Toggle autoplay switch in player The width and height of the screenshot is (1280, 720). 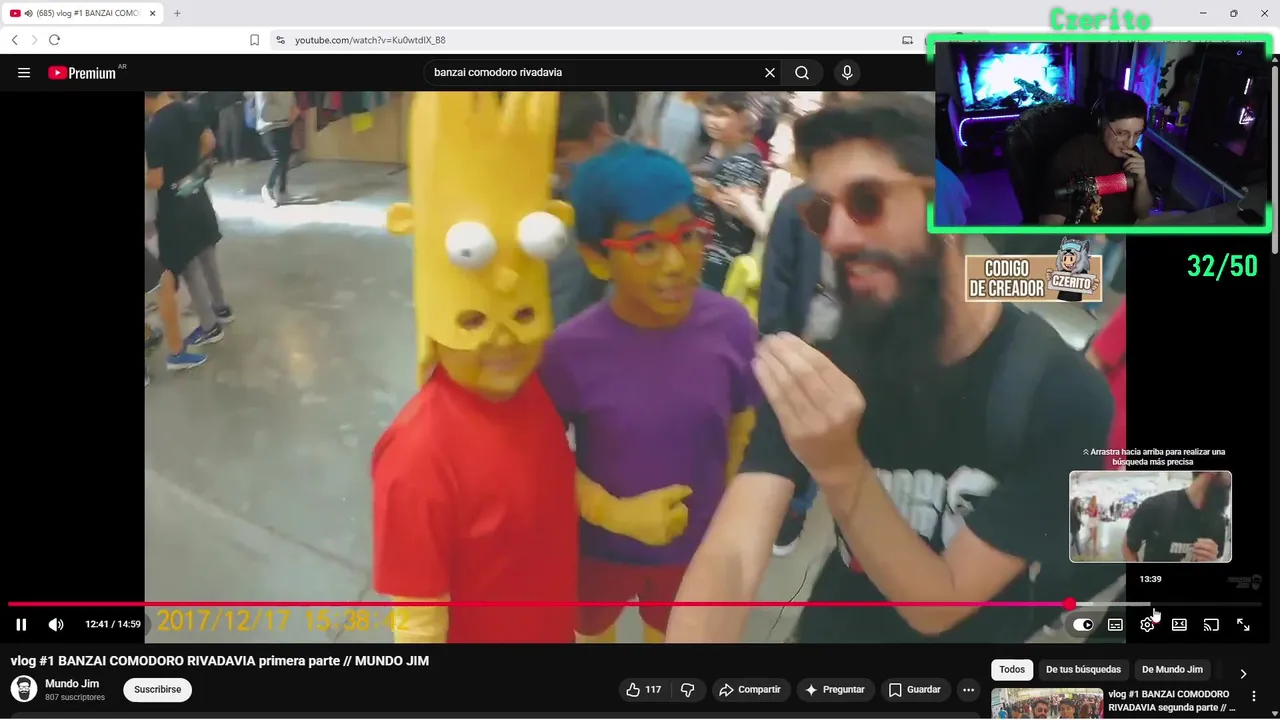click(x=1083, y=625)
